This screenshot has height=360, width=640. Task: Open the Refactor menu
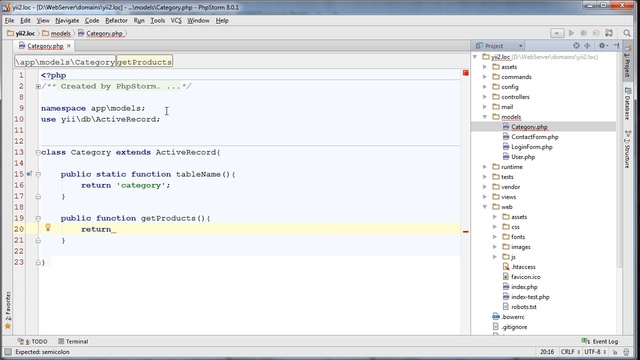tap(116, 20)
